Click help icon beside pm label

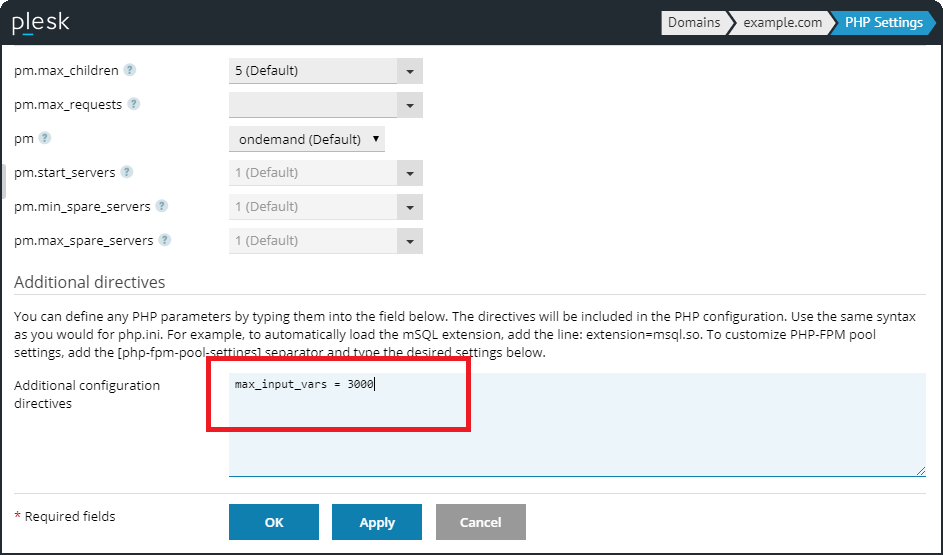[45, 138]
